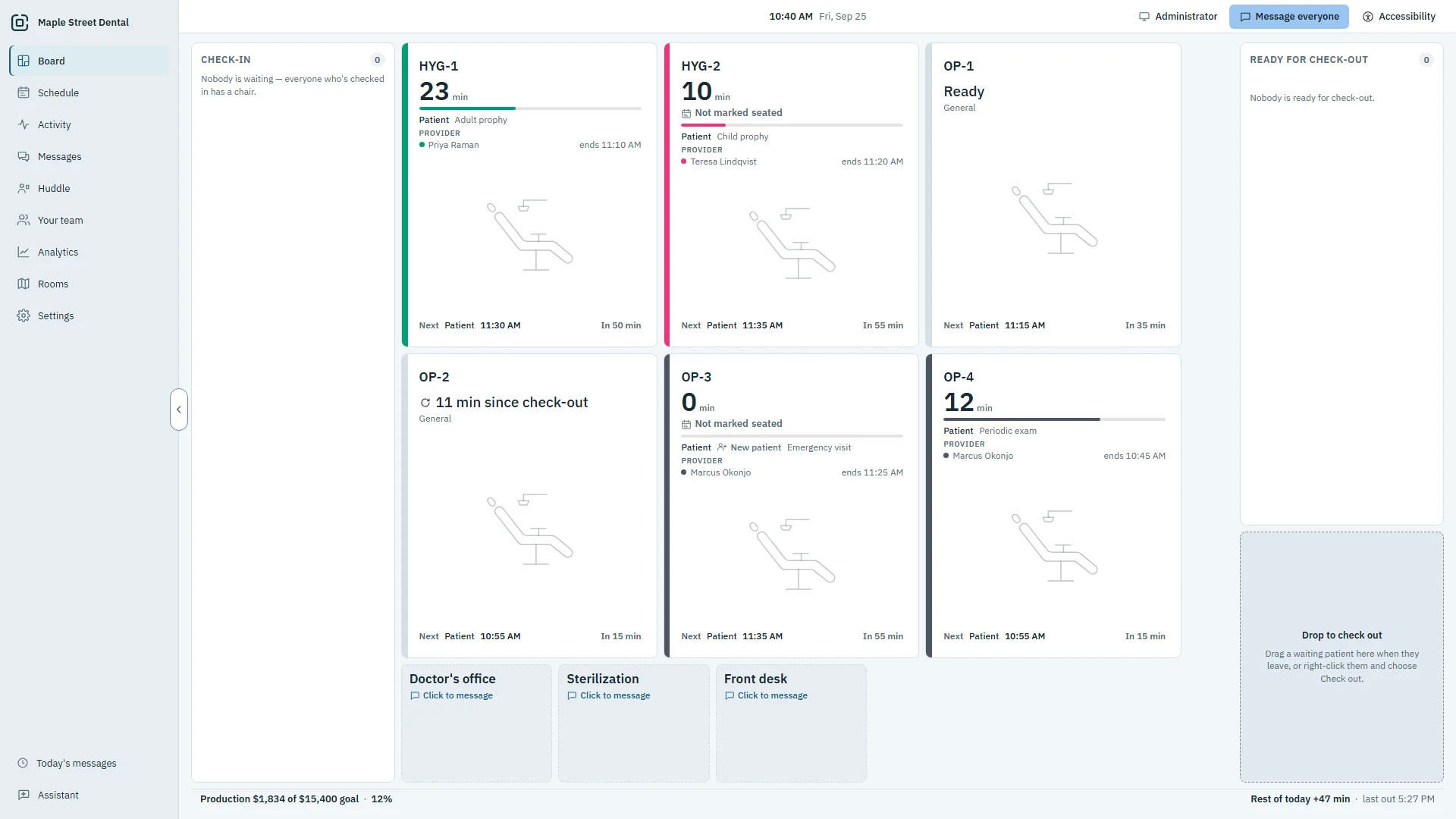Image resolution: width=1456 pixels, height=819 pixels.
Task: Open the Messages chat icon
Action: [24, 156]
